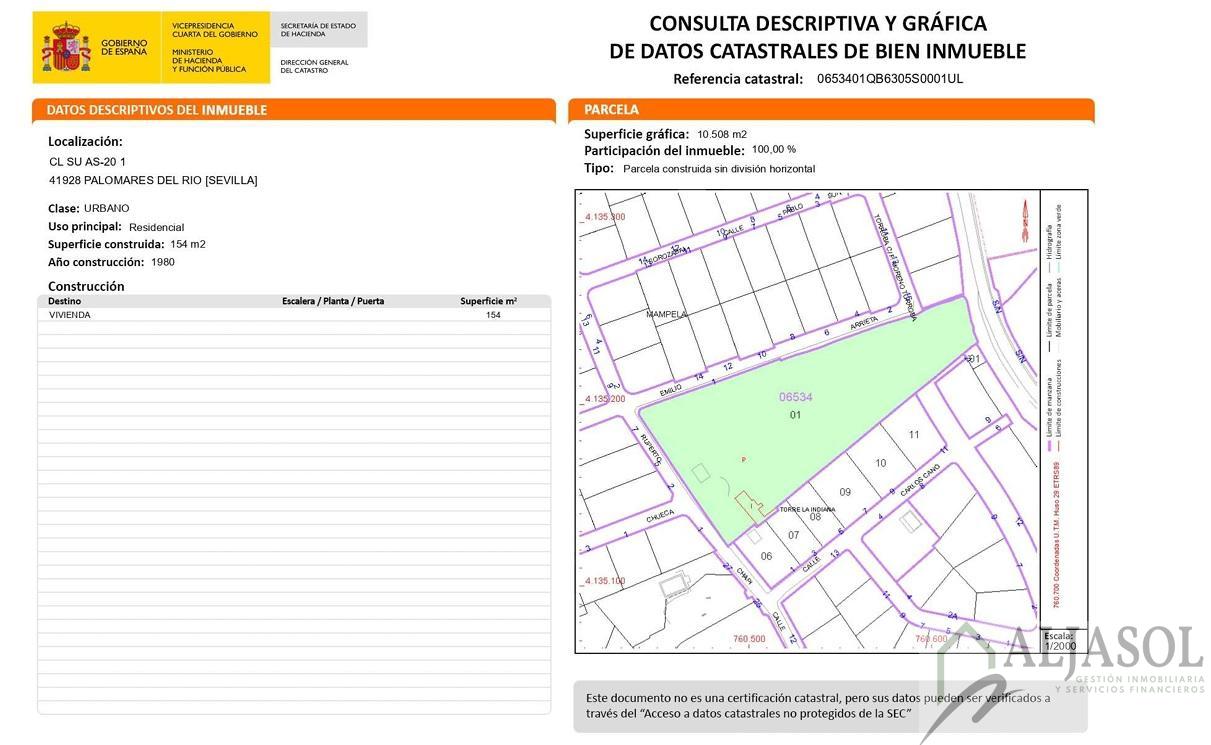This screenshot has width=1211, height=745.
Task: Click the 'CHUECA' street label
Action: (661, 516)
